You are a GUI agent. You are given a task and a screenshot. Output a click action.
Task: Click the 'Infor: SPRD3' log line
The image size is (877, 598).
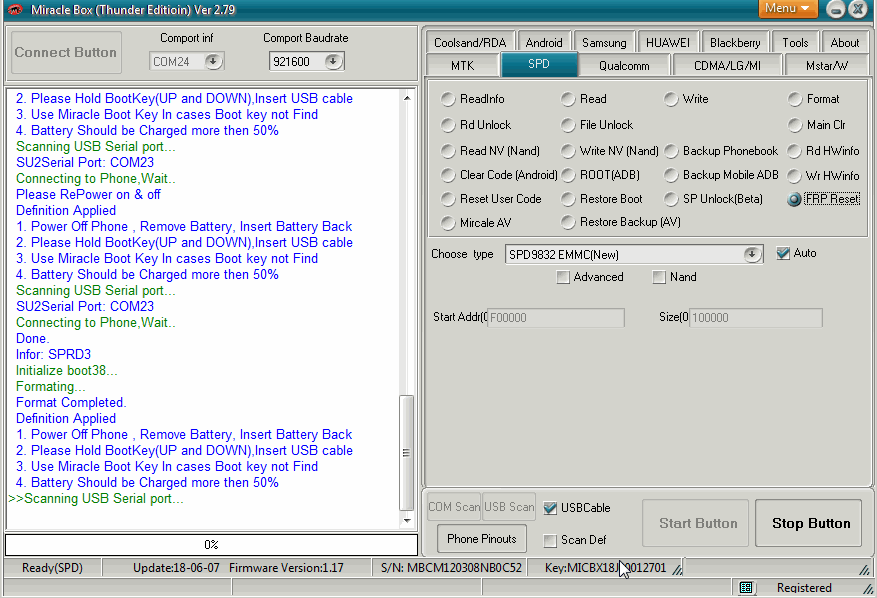pos(53,355)
